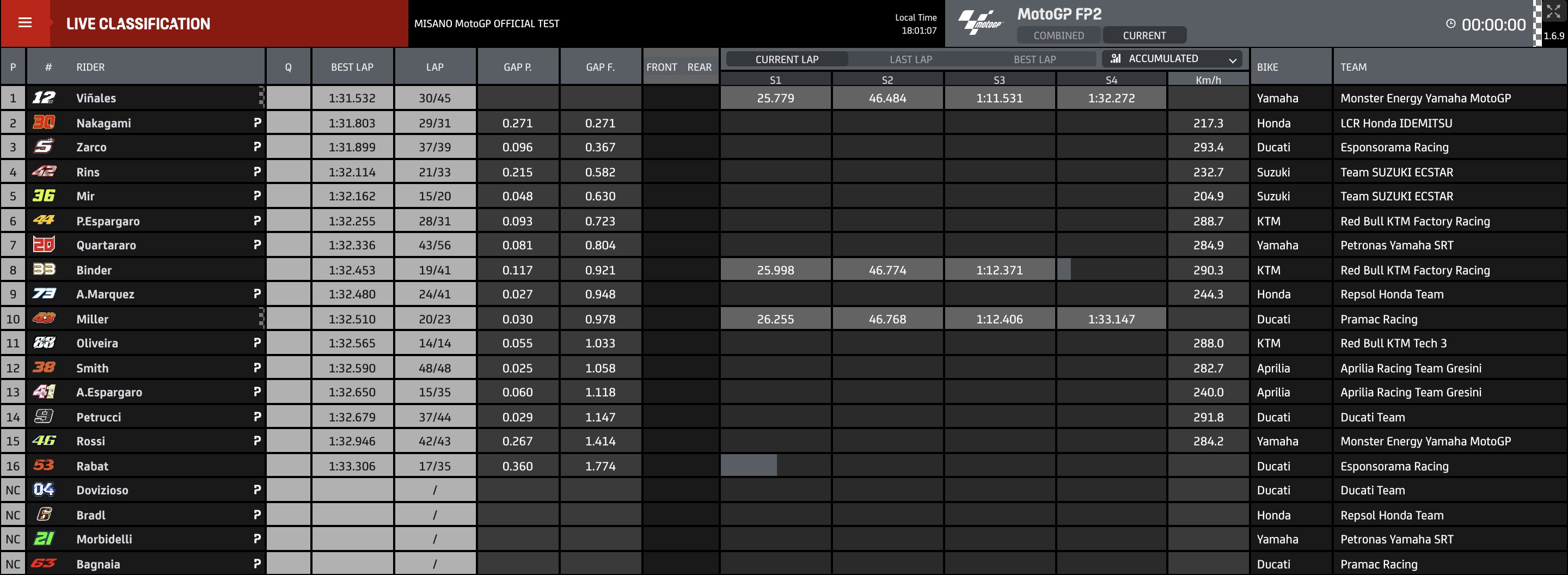The width and height of the screenshot is (1568, 575).
Task: Click Mir number 36 badge
Action: [x=44, y=195]
